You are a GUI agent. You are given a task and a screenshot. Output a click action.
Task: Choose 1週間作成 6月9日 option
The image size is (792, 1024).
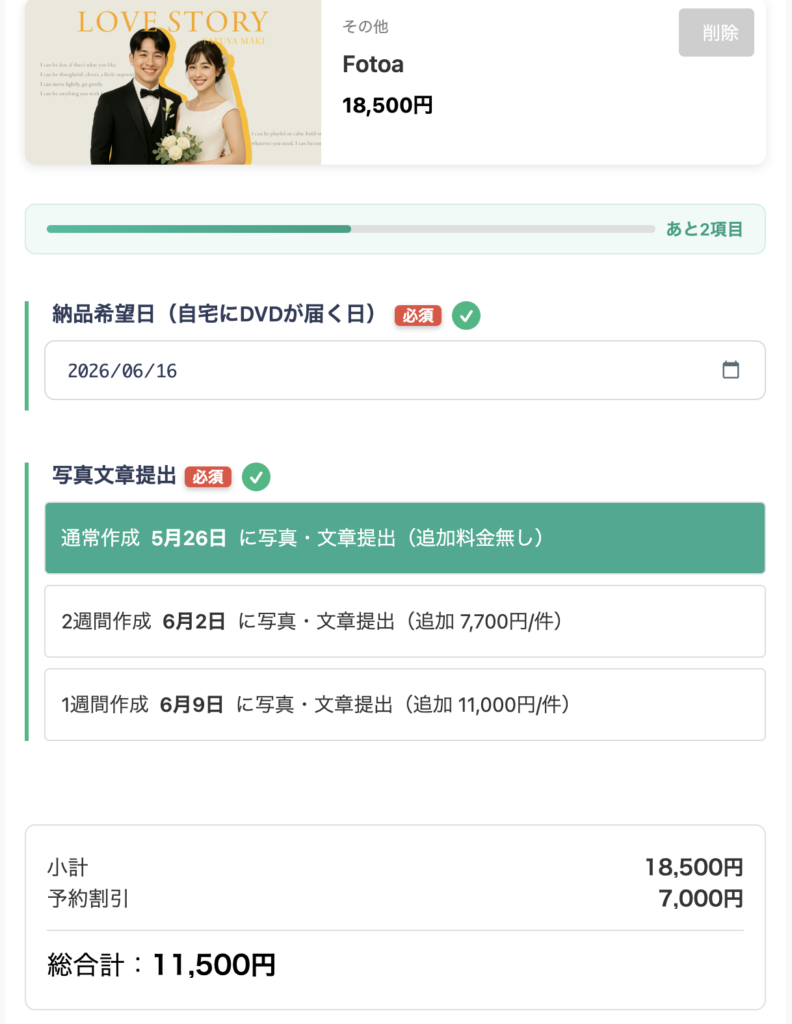point(405,705)
